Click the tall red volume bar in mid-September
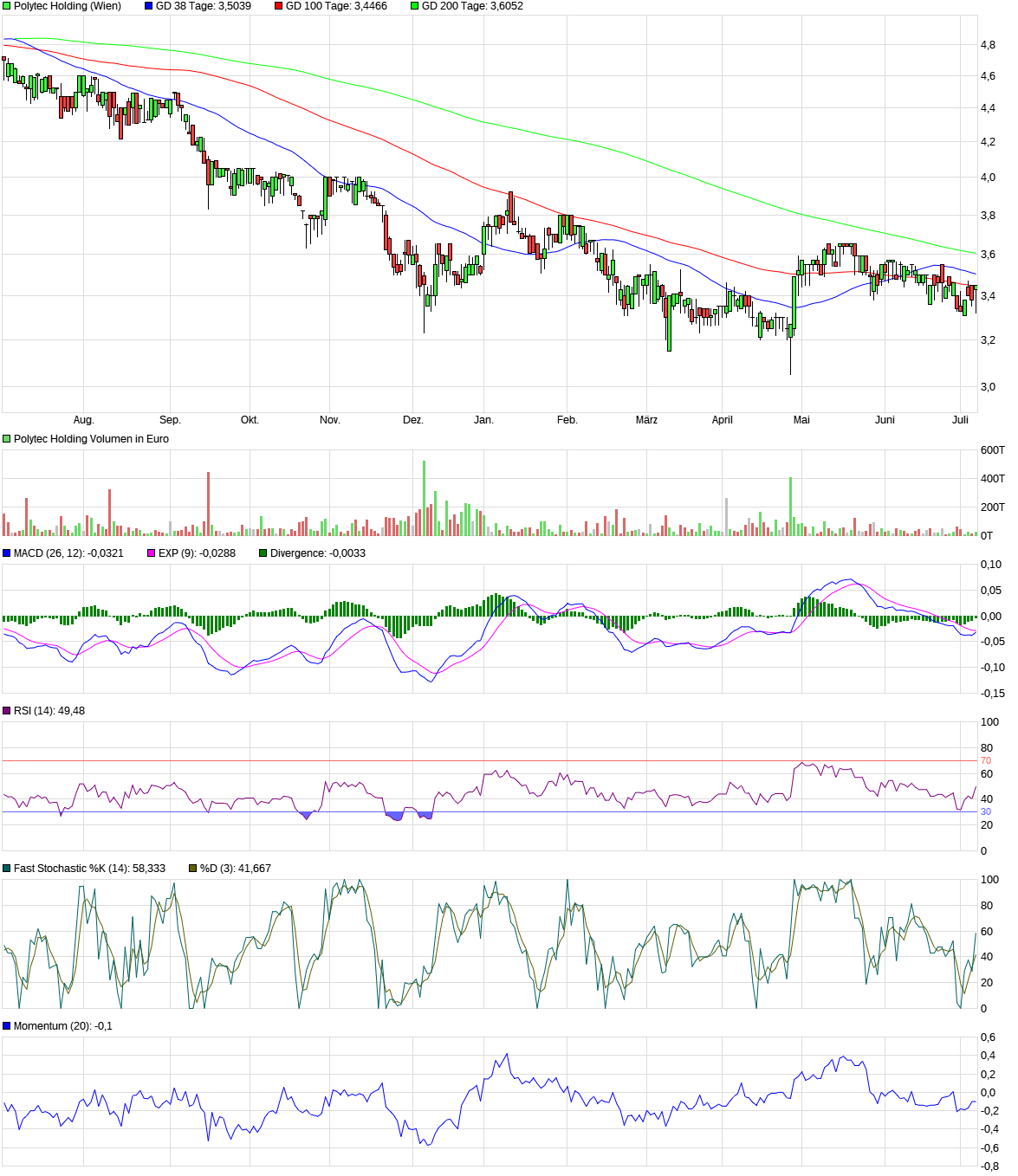This screenshot has width=1018, height=1176. coord(208,504)
